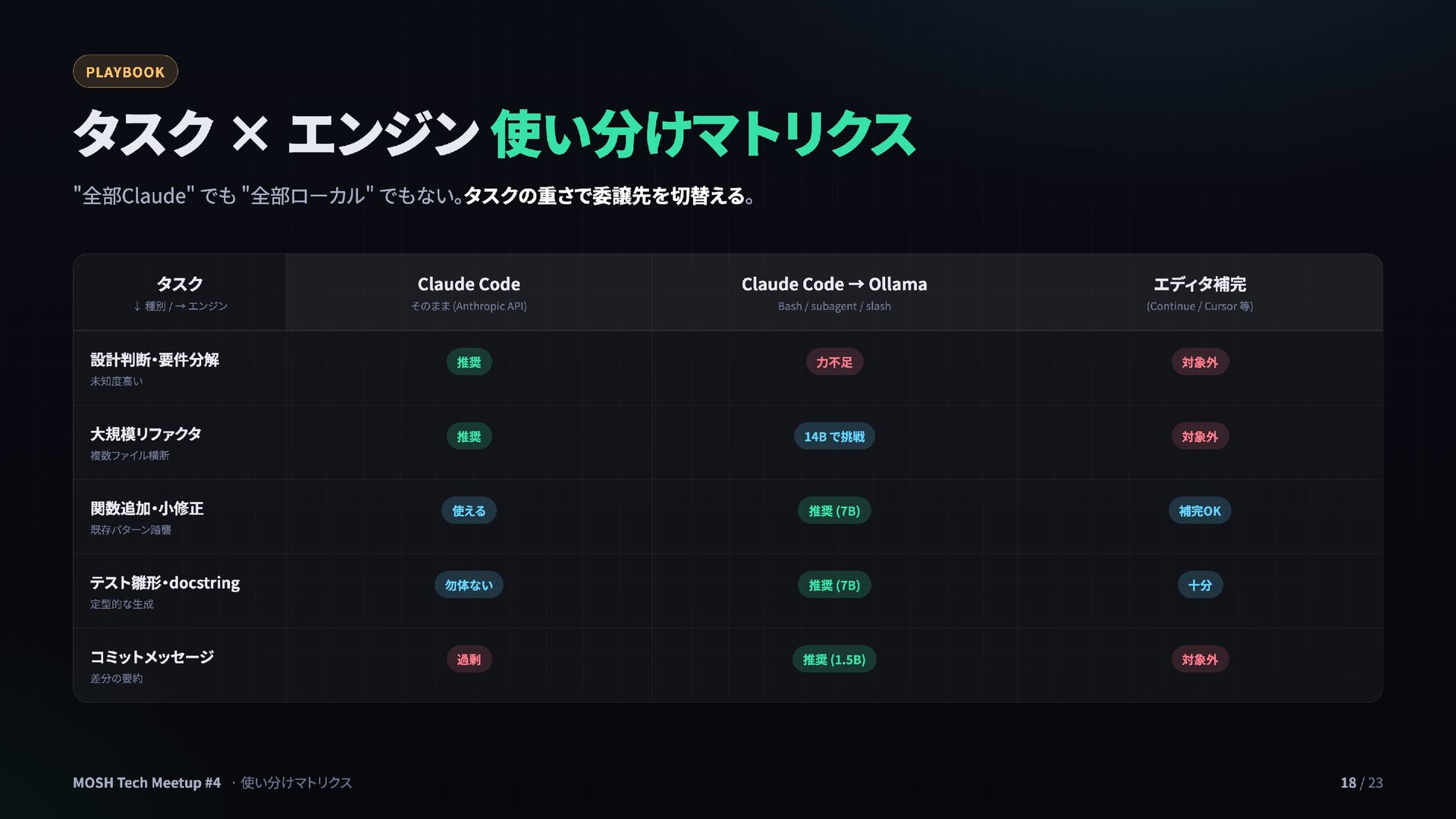This screenshot has width=1456, height=819.
Task: Click the 使える badge
Action: [469, 510]
